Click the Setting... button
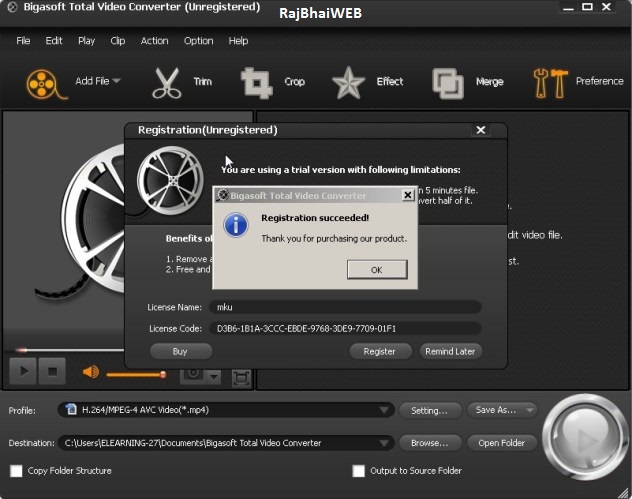 click(x=429, y=410)
